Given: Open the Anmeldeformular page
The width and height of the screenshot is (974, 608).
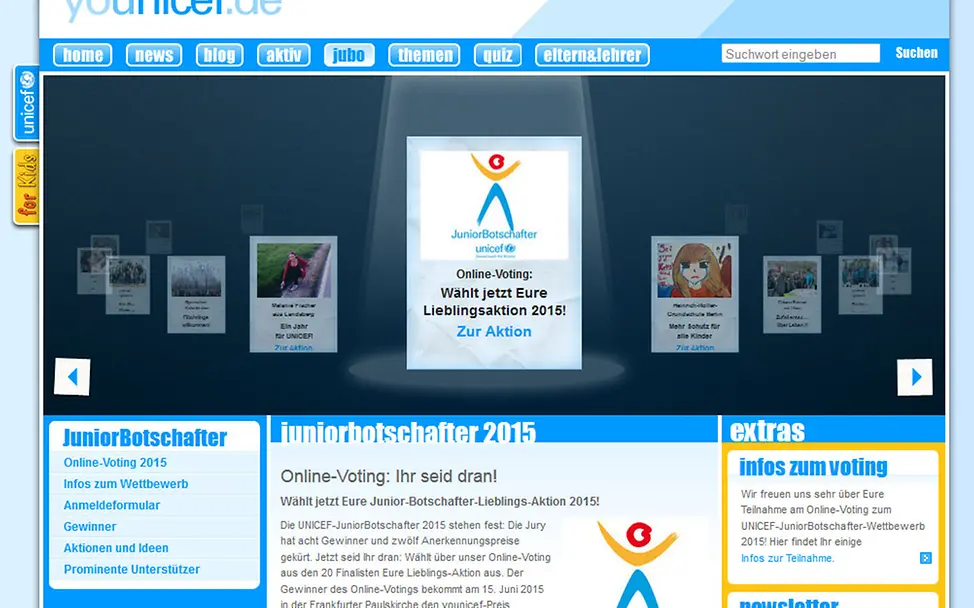Looking at the screenshot, I should (x=110, y=505).
